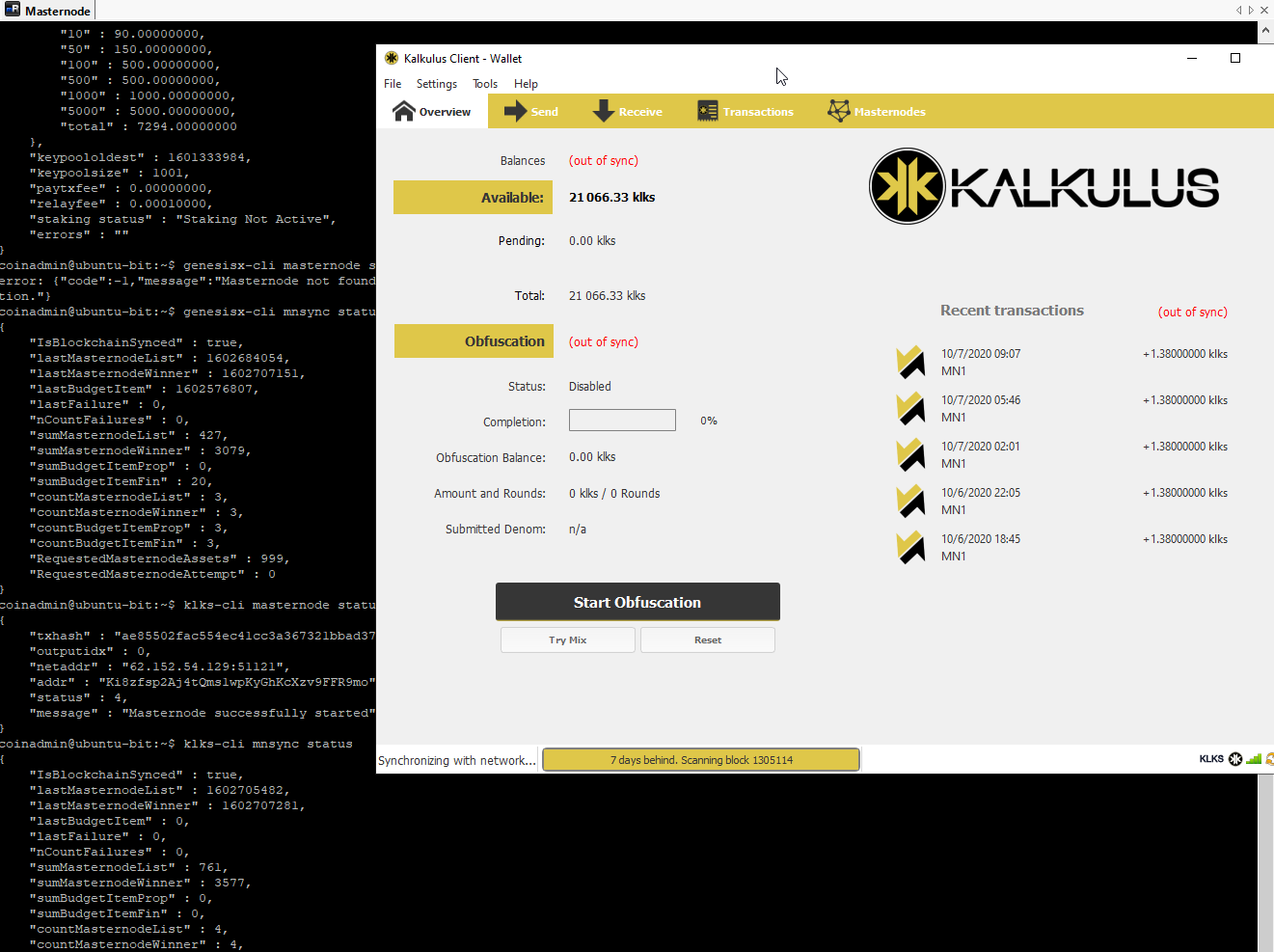This screenshot has height=952, width=1274.
Task: Open the File menu in Kalkulus wallet
Action: pyautogui.click(x=393, y=84)
